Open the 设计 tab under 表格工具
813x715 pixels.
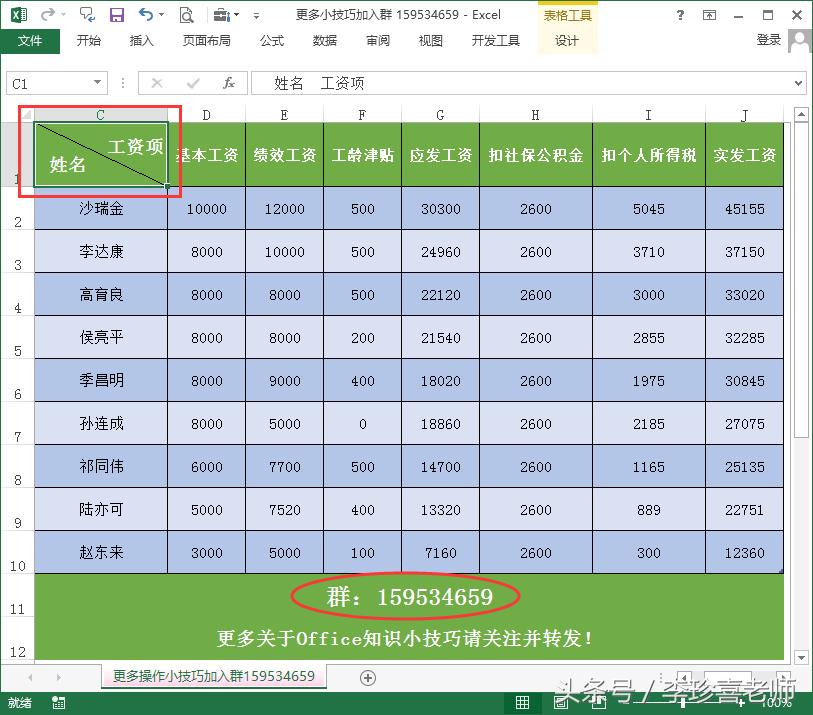click(x=567, y=41)
